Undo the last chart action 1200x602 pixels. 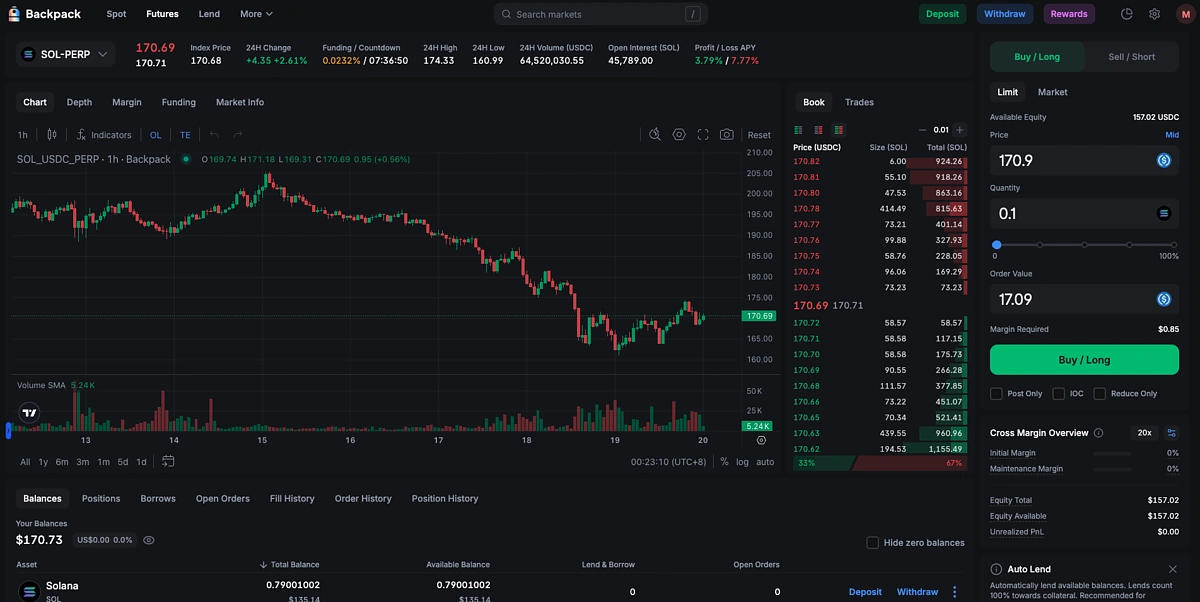(x=214, y=135)
